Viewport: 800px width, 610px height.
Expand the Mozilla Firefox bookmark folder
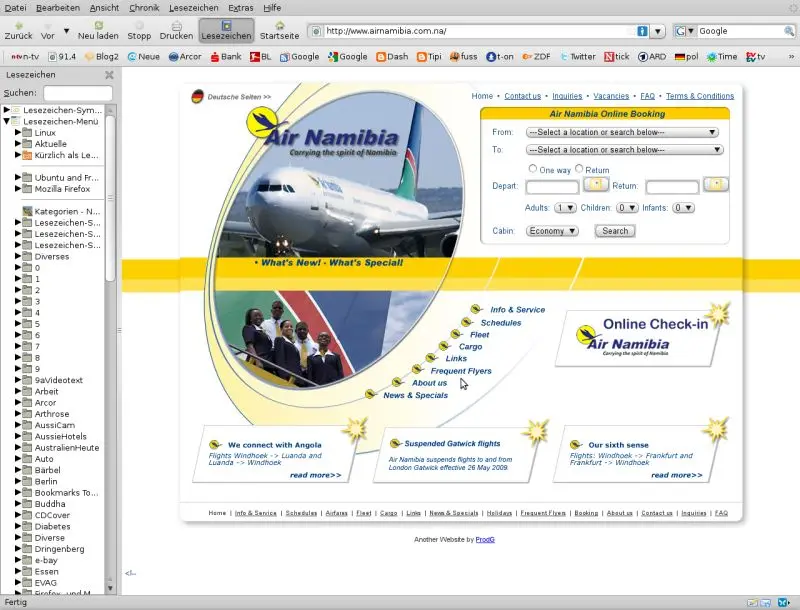pyautogui.click(x=18, y=189)
